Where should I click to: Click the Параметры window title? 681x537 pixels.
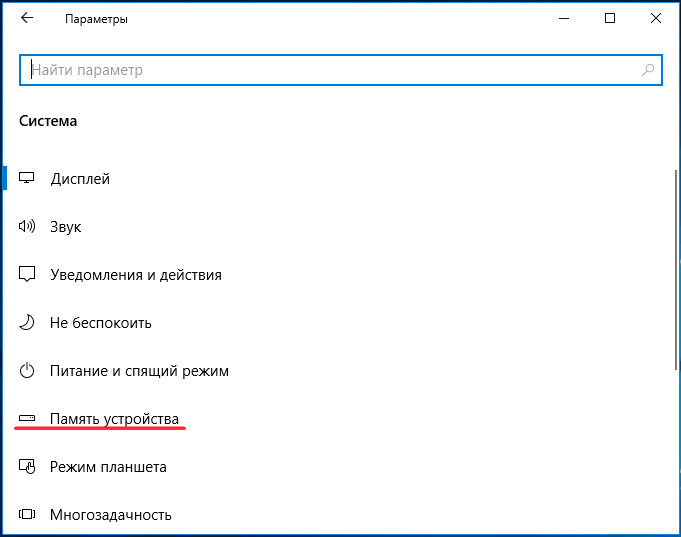(96, 19)
